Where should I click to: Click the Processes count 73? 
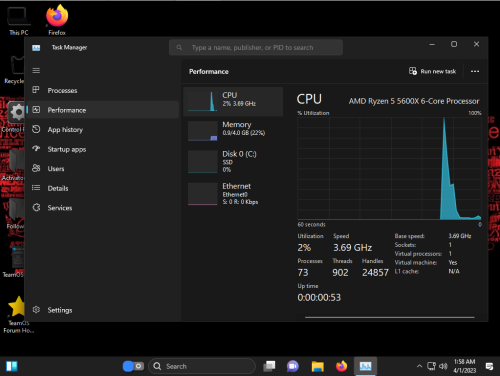coord(303,273)
